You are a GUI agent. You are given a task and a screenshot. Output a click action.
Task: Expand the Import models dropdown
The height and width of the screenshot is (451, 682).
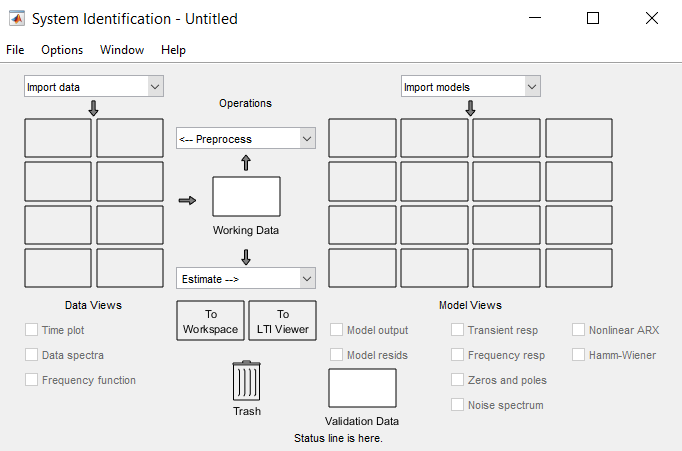471,87
